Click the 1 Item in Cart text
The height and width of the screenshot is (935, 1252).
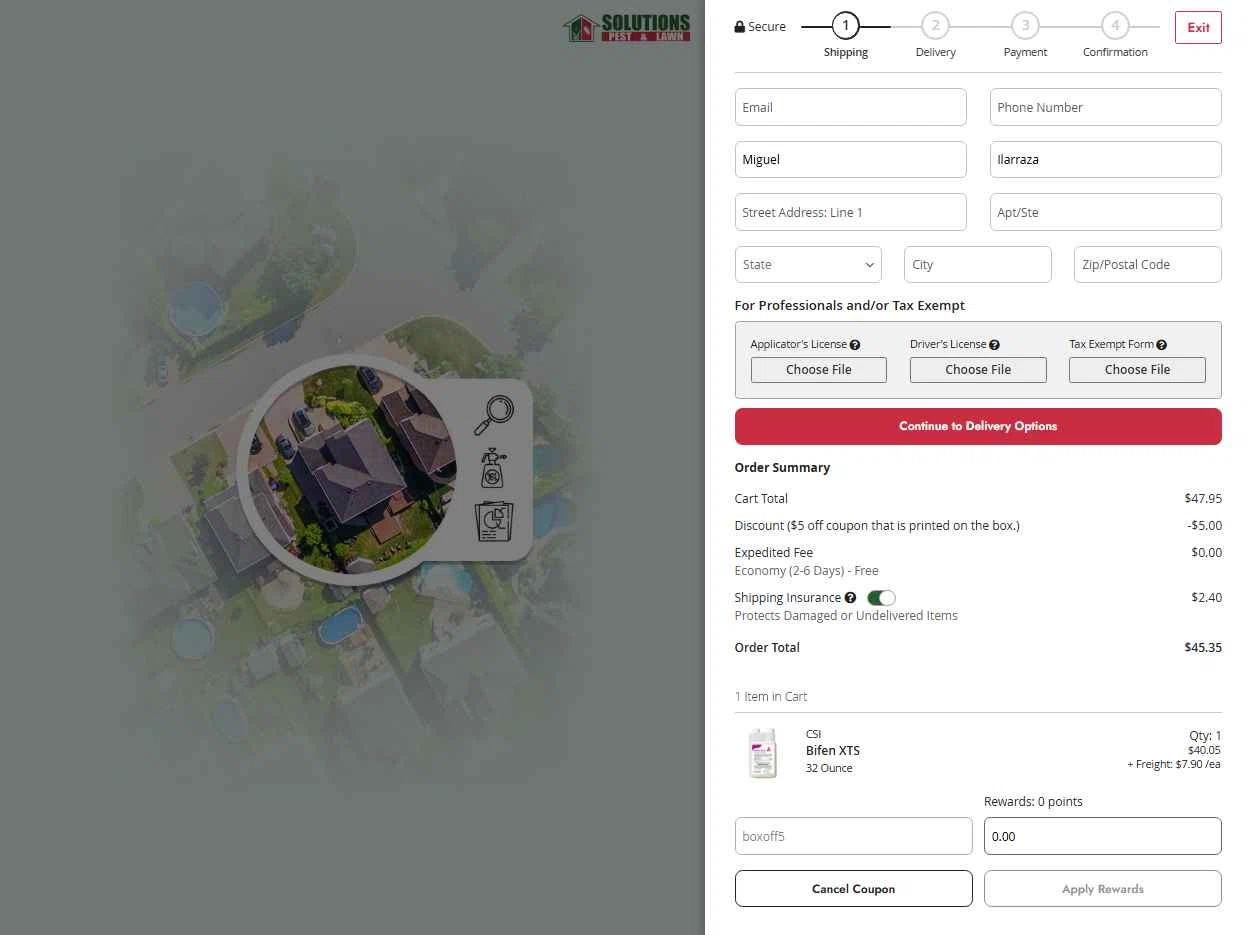[770, 697]
